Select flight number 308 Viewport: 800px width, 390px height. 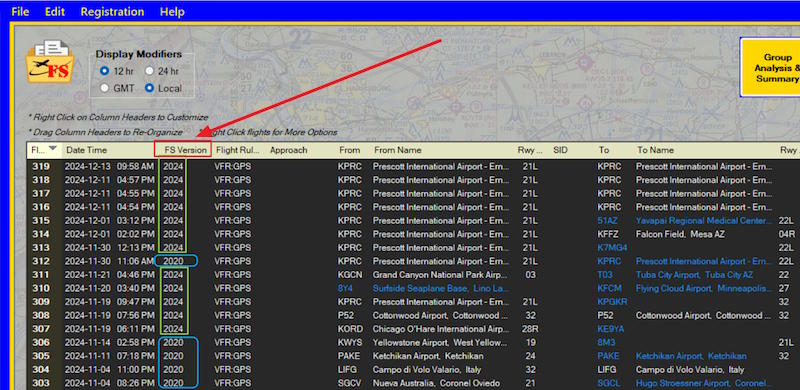click(41, 315)
